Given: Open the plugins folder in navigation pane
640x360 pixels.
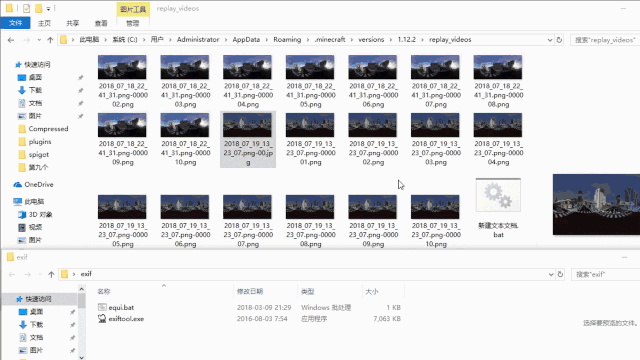Looking at the screenshot, I should point(40,142).
